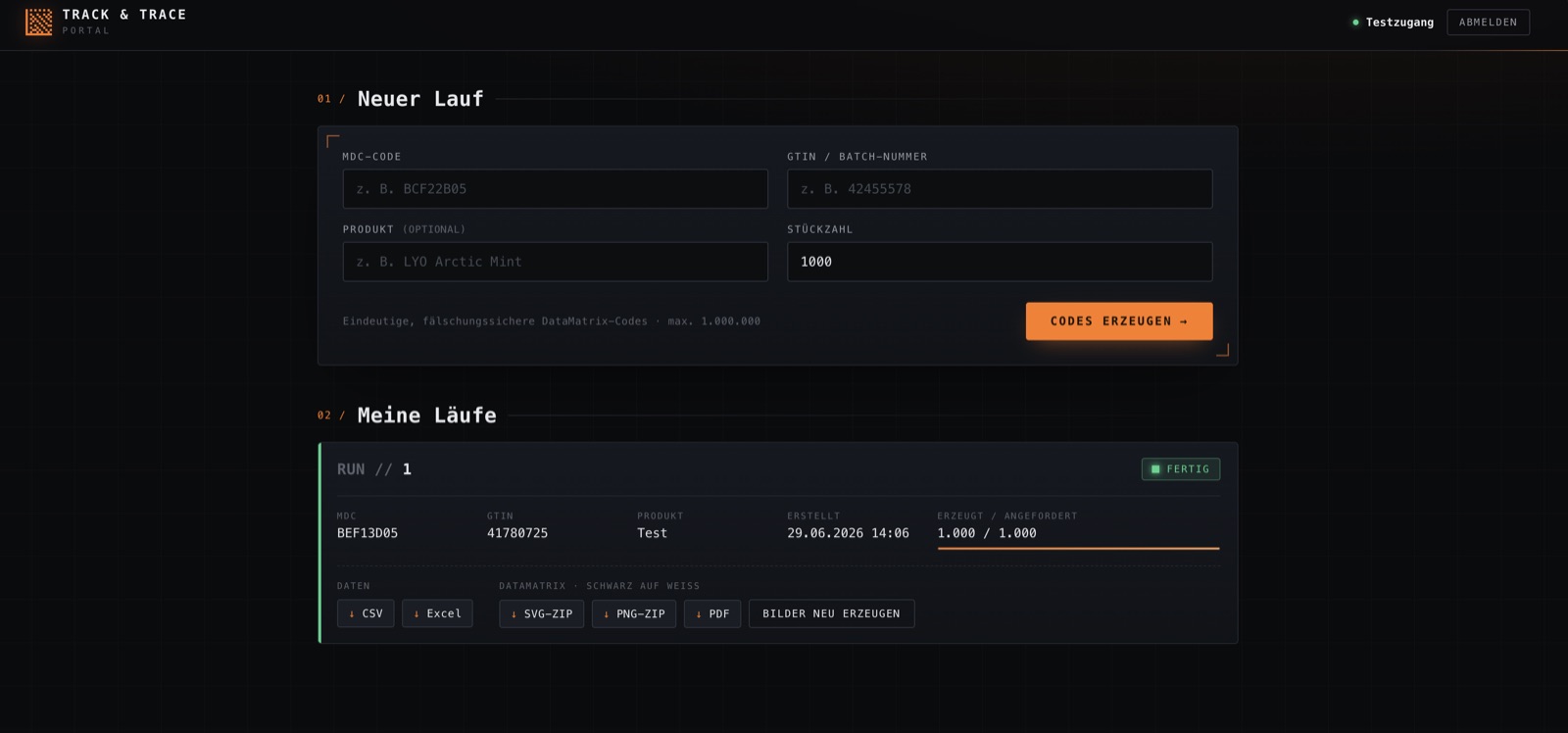Image resolution: width=1568 pixels, height=733 pixels.
Task: Download the PNG-ZIP DataMatrix archive
Action: 634,613
